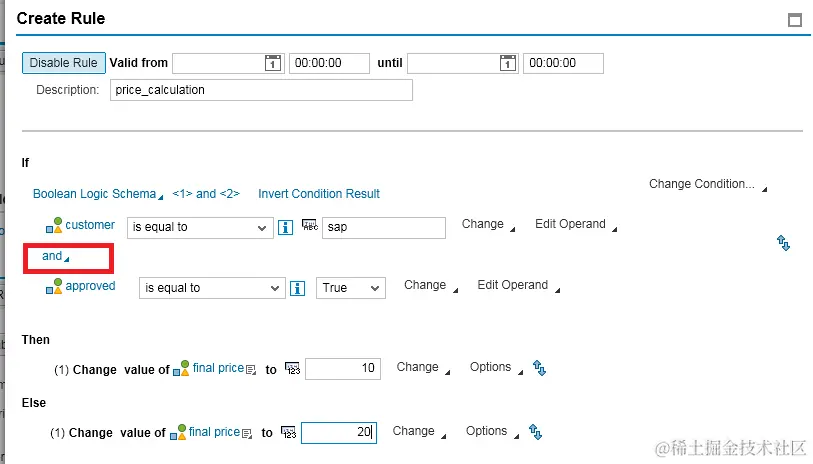Image resolution: width=813 pixels, height=464 pixels.
Task: Open the customer 'is equal to' dropdown
Action: coord(200,228)
